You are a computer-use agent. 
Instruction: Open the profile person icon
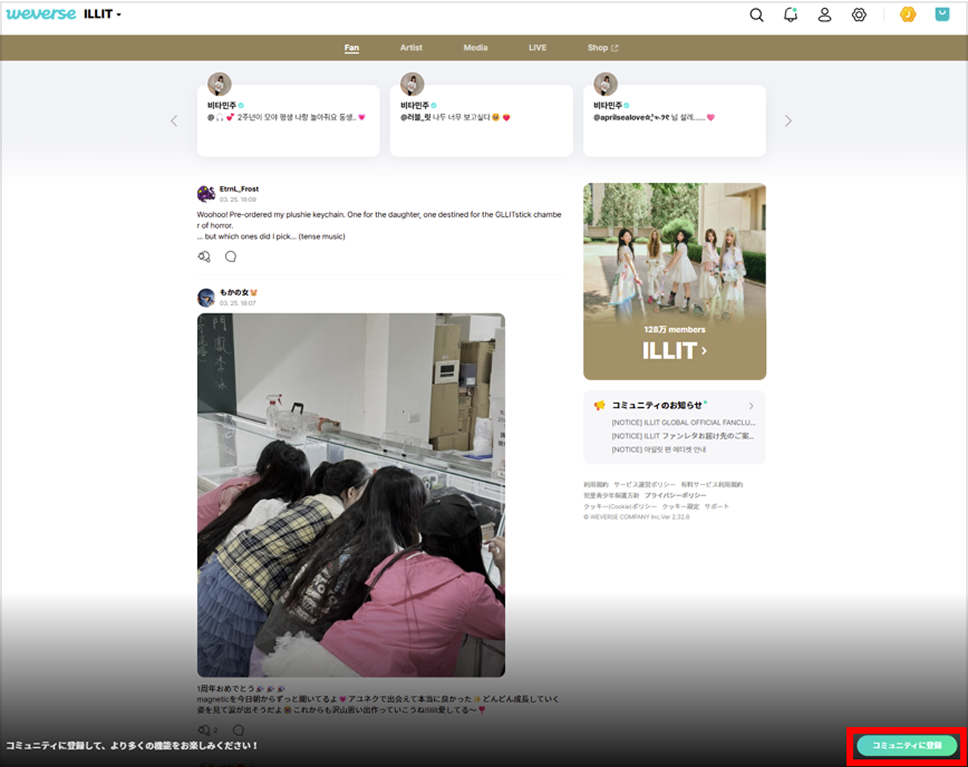(824, 15)
